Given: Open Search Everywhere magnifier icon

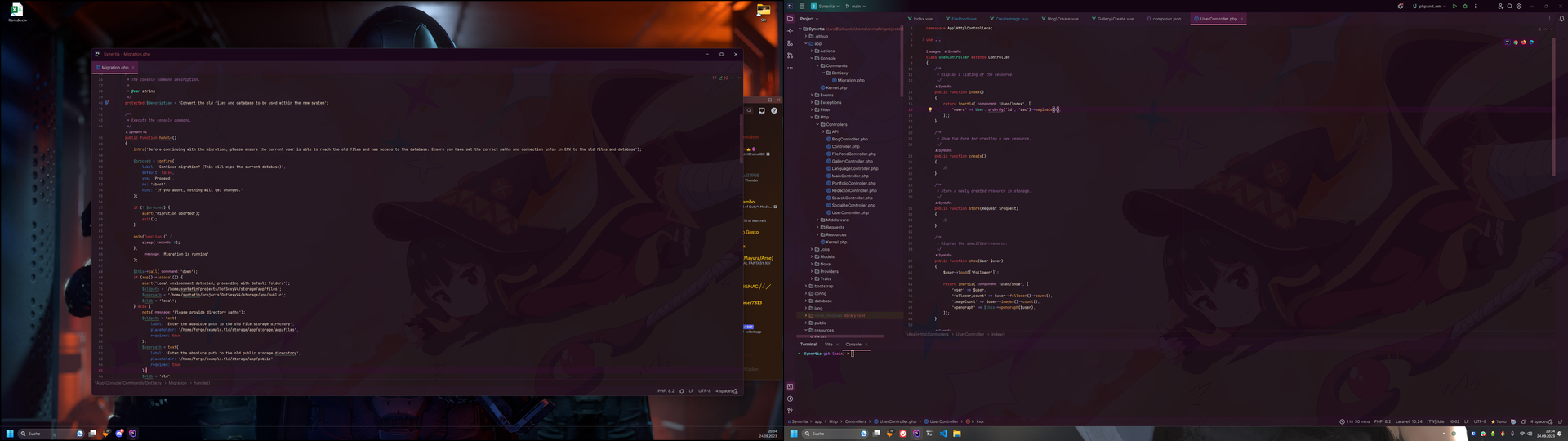Looking at the screenshot, I should [1510, 7].
